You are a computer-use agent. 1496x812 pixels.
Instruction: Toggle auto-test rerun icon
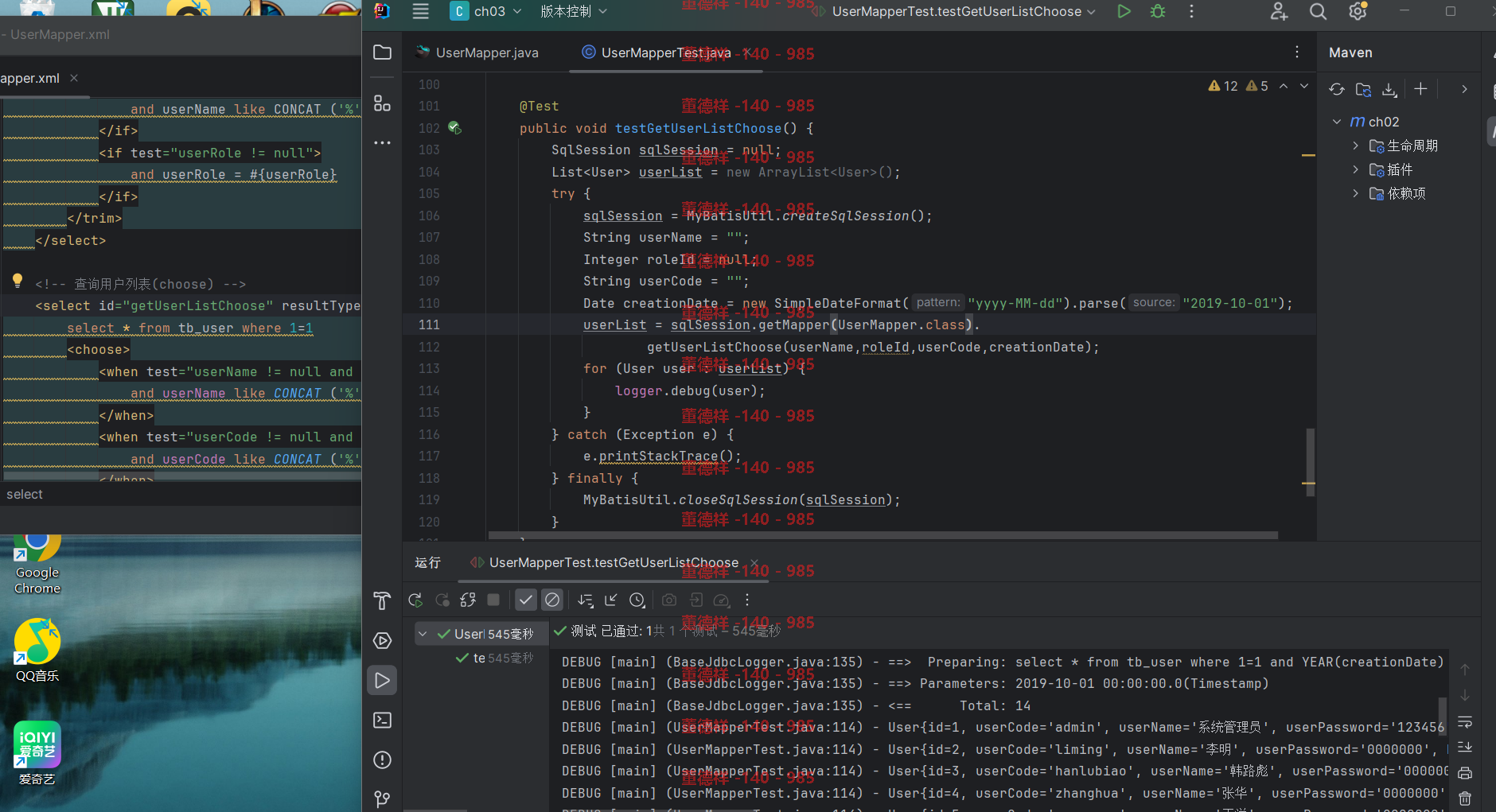pyautogui.click(x=468, y=600)
